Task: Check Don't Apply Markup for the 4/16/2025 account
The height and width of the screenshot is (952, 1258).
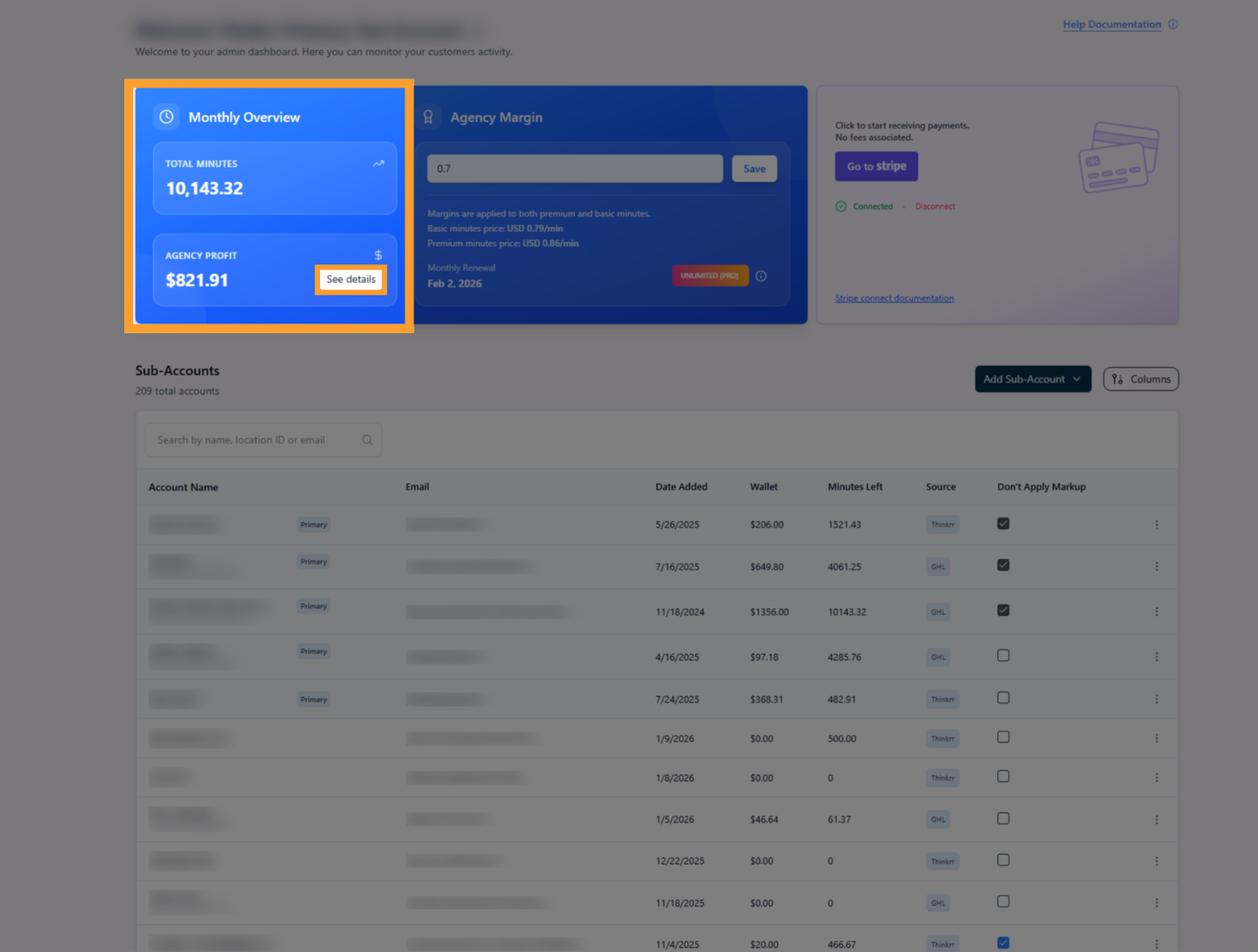Action: (x=1003, y=656)
